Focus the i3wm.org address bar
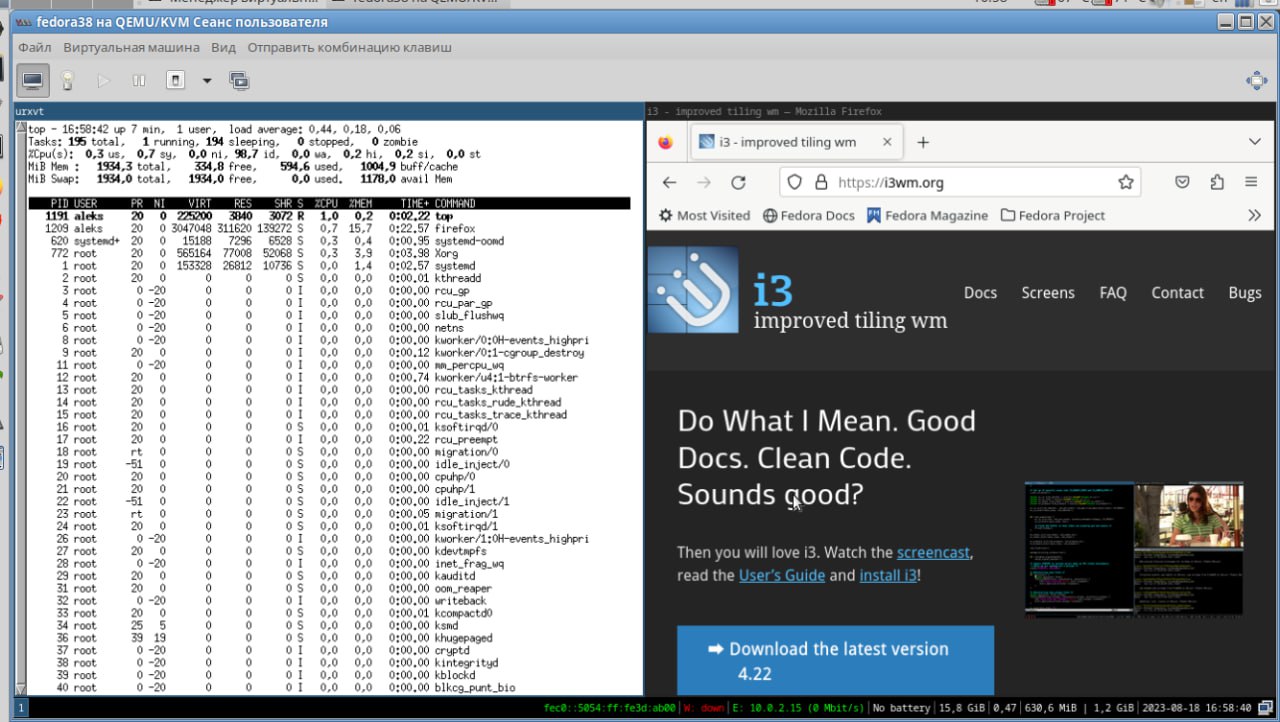Viewport: 1280px width, 722px height. coord(960,182)
